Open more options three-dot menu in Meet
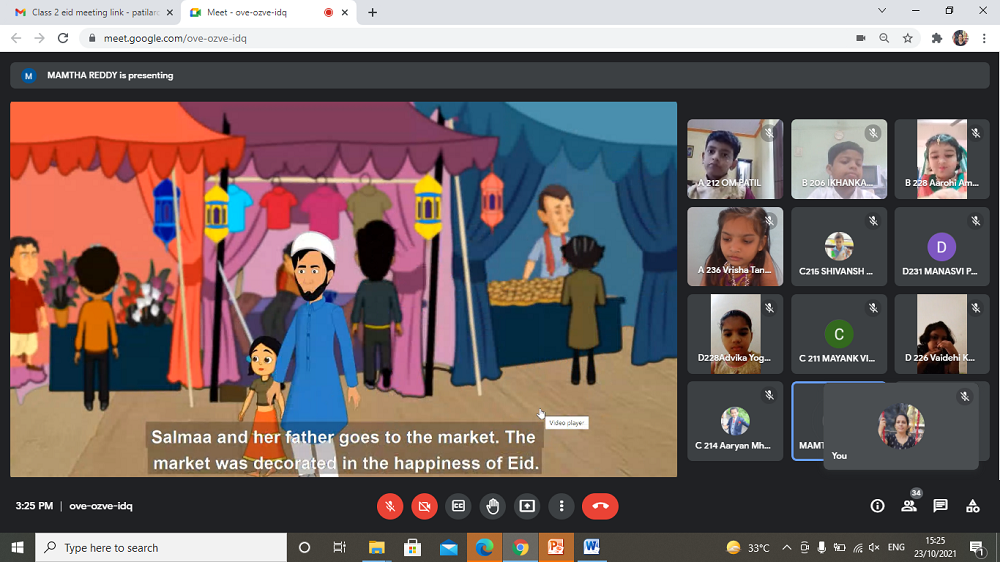The image size is (1000, 562). 562,506
